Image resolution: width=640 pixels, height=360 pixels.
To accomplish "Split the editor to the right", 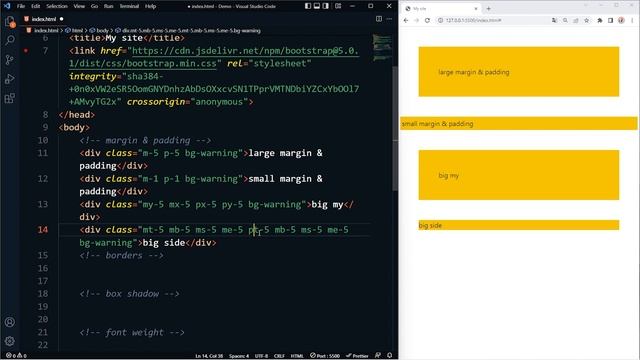I will 379,19.
